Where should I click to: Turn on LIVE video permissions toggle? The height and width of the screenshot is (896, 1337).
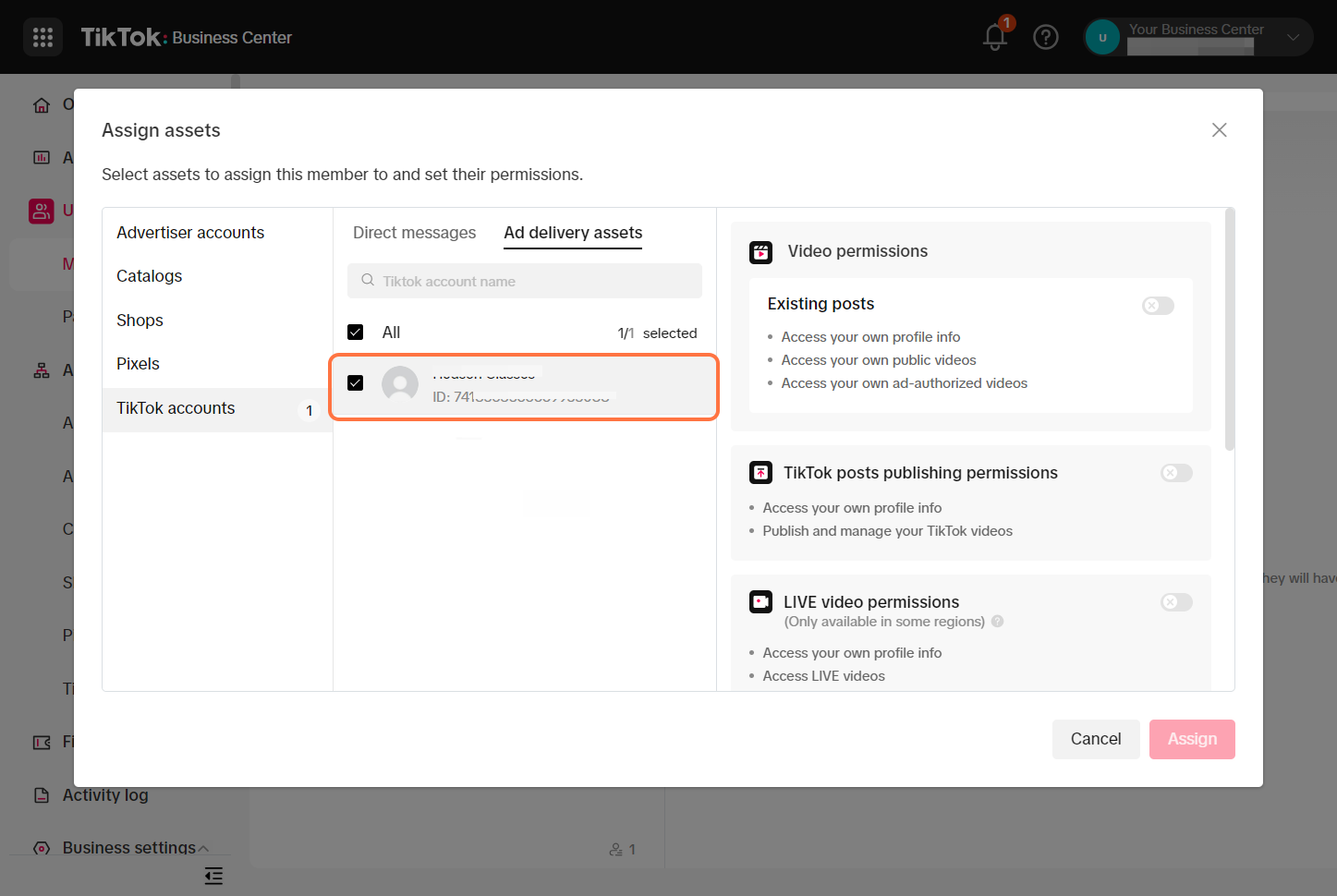pos(1176,602)
